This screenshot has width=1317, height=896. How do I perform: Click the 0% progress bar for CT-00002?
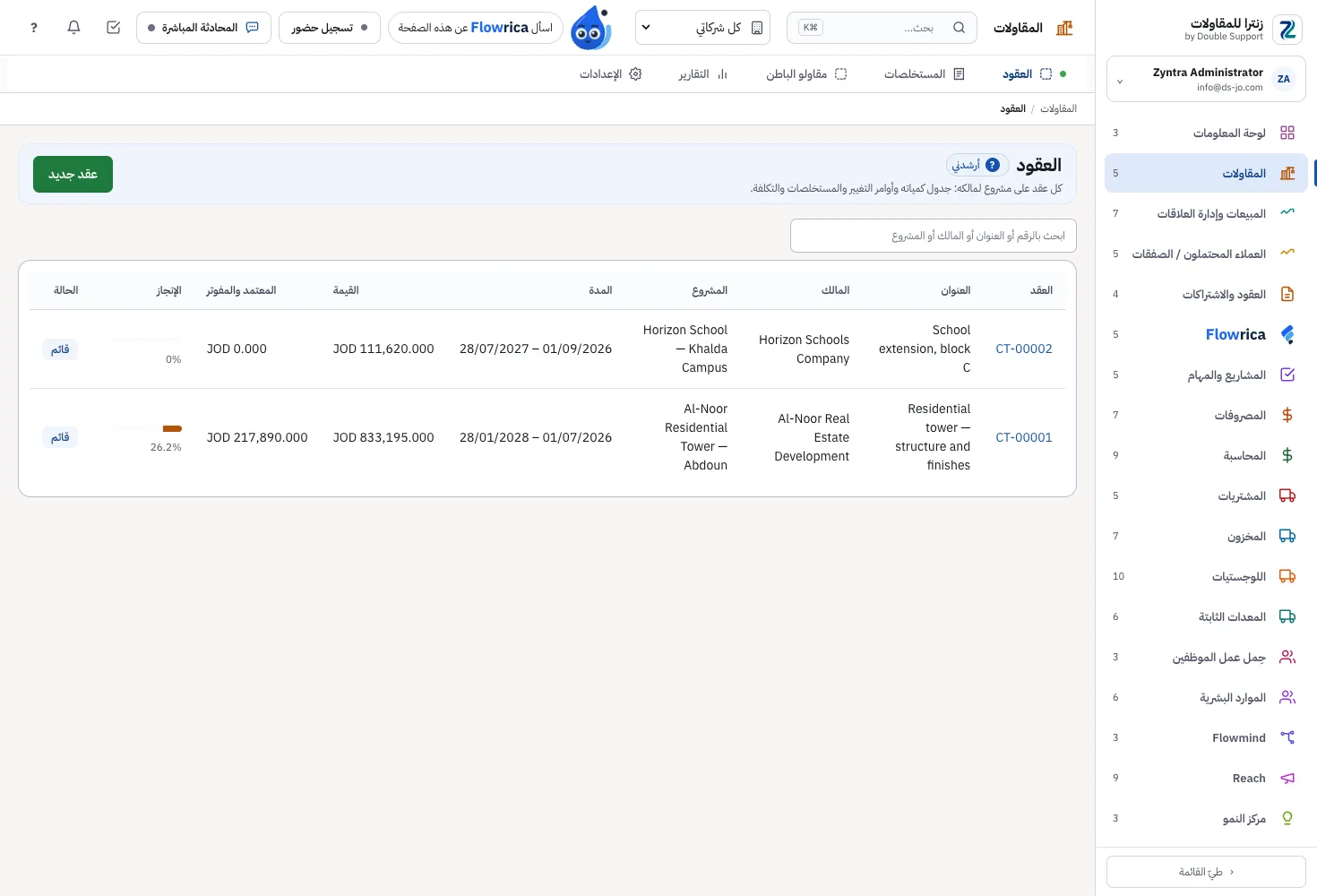[146, 340]
